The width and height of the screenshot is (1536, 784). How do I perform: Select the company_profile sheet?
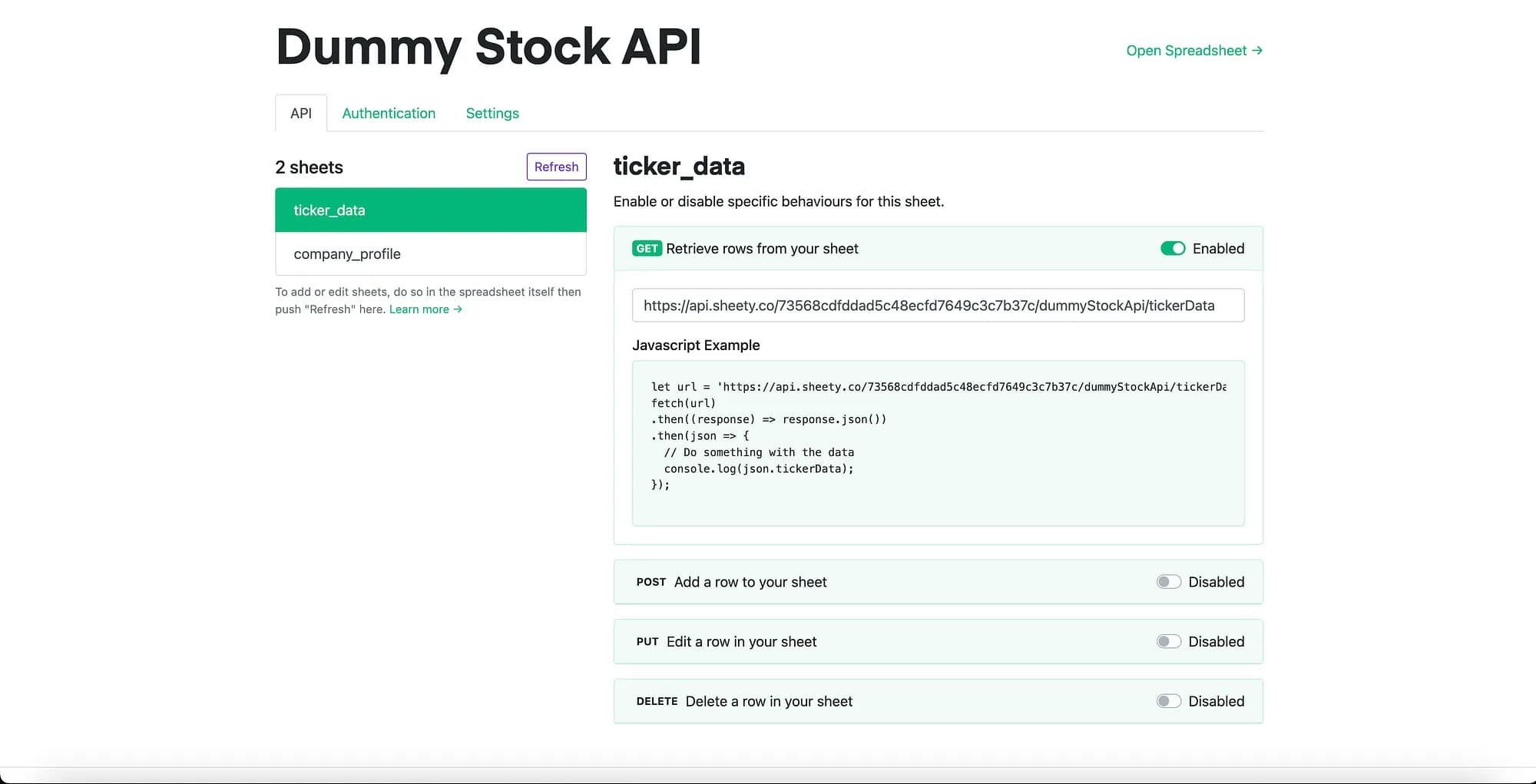coord(431,253)
